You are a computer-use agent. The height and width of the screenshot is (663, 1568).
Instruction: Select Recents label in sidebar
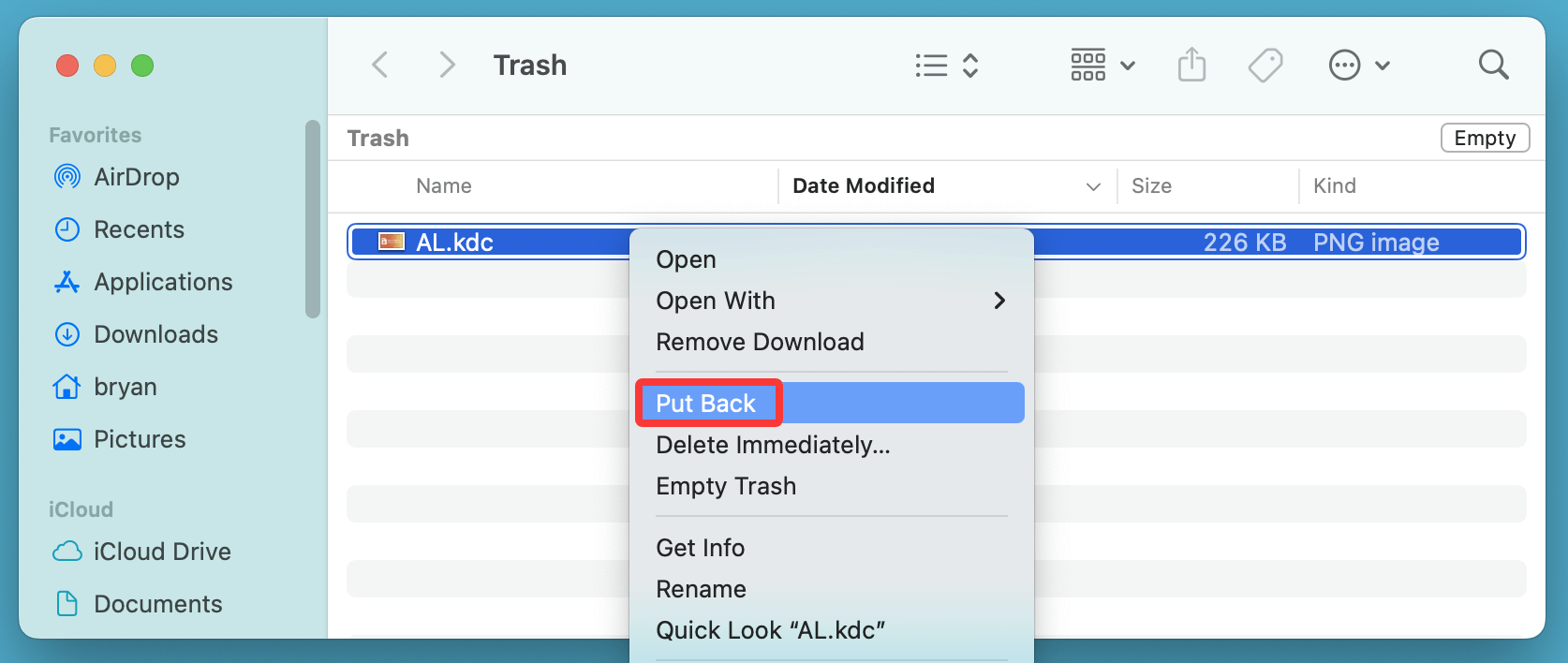point(140,229)
